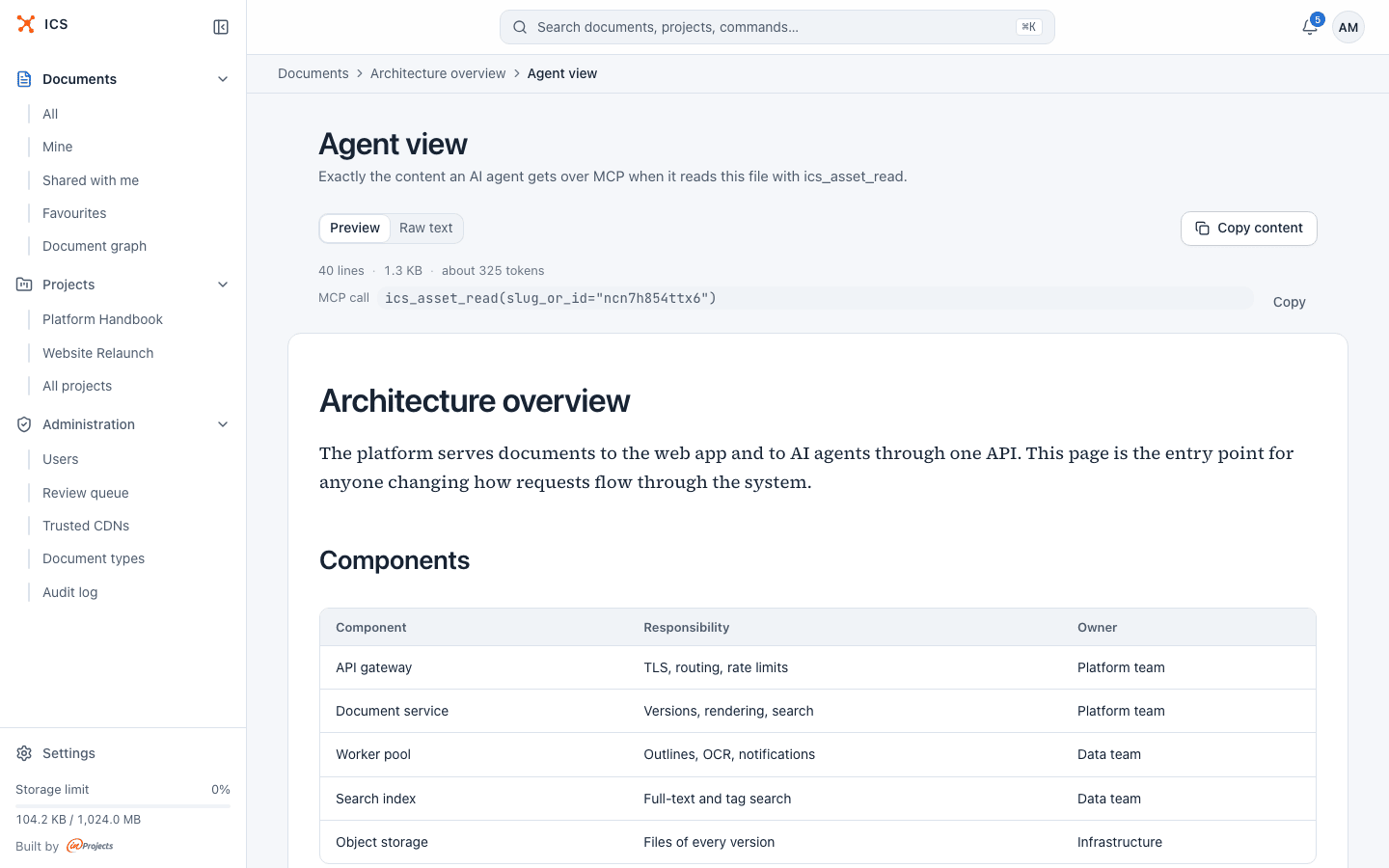This screenshot has height=868, width=1389.
Task: Click the storage limit progress bar
Action: [123, 805]
